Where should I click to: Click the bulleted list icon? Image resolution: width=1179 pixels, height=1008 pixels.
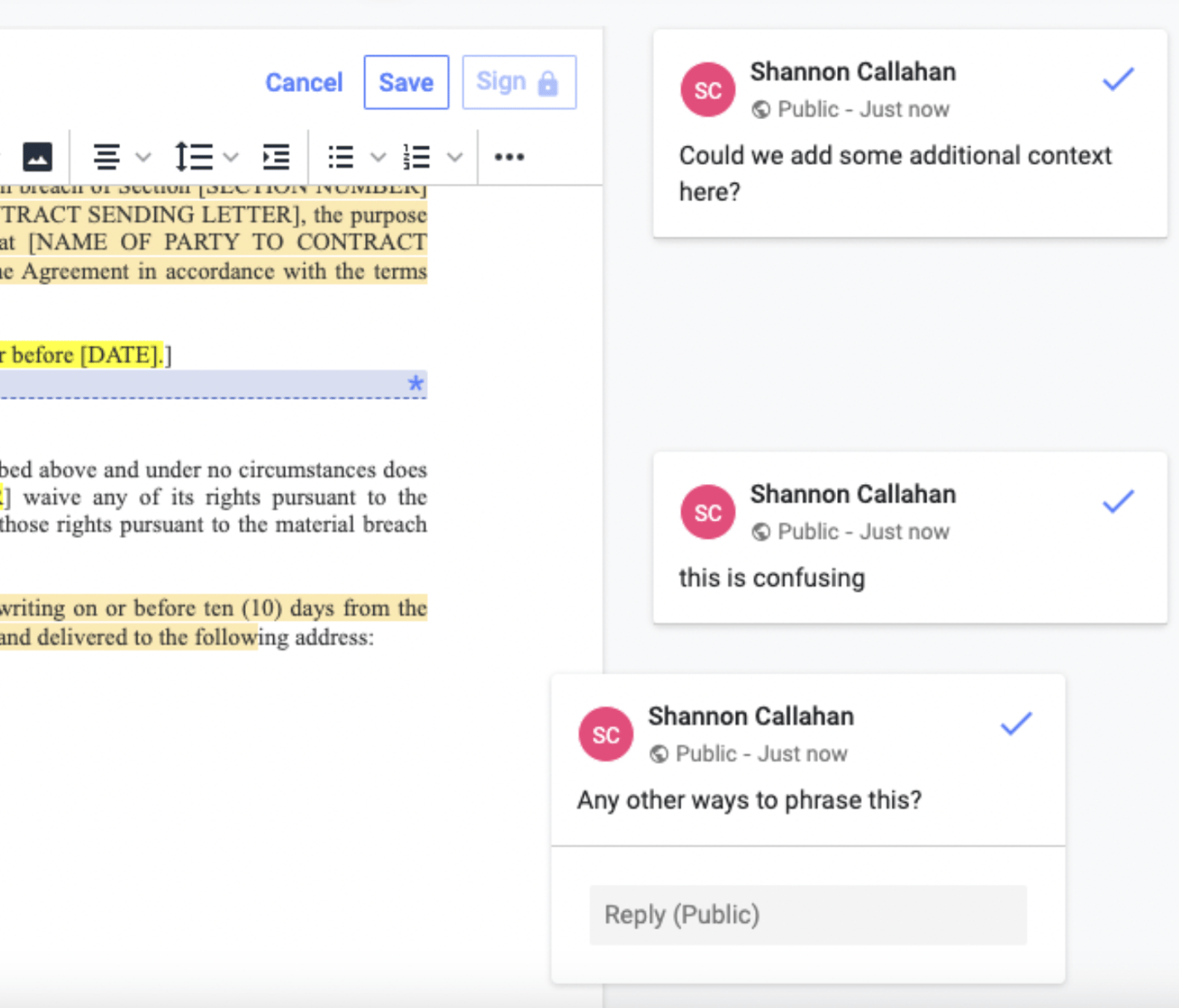coord(339,157)
